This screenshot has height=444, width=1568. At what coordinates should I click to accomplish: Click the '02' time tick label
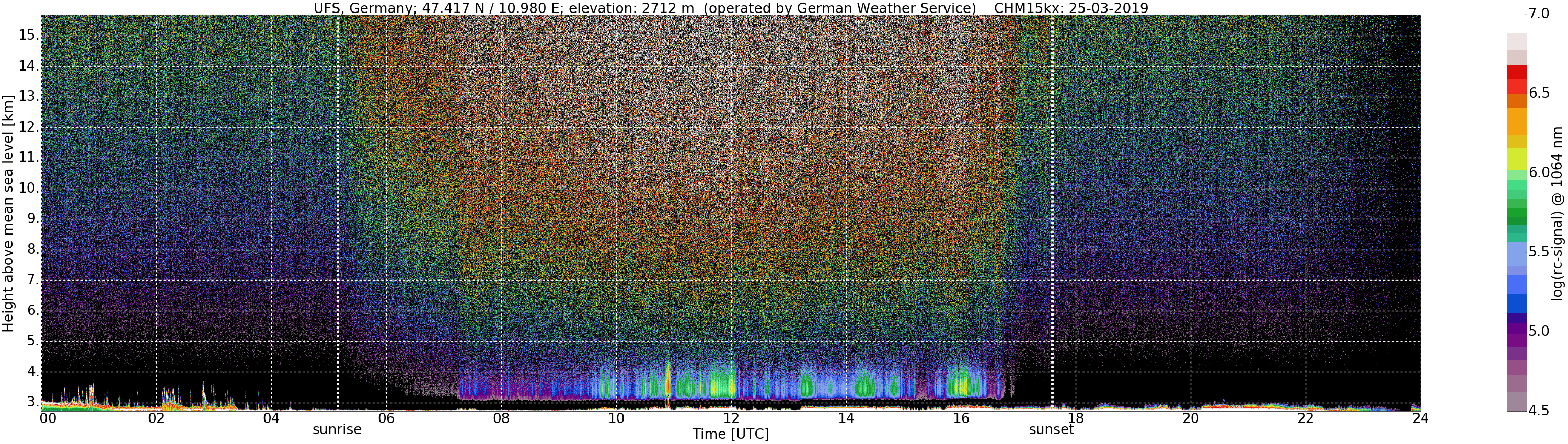[156, 418]
